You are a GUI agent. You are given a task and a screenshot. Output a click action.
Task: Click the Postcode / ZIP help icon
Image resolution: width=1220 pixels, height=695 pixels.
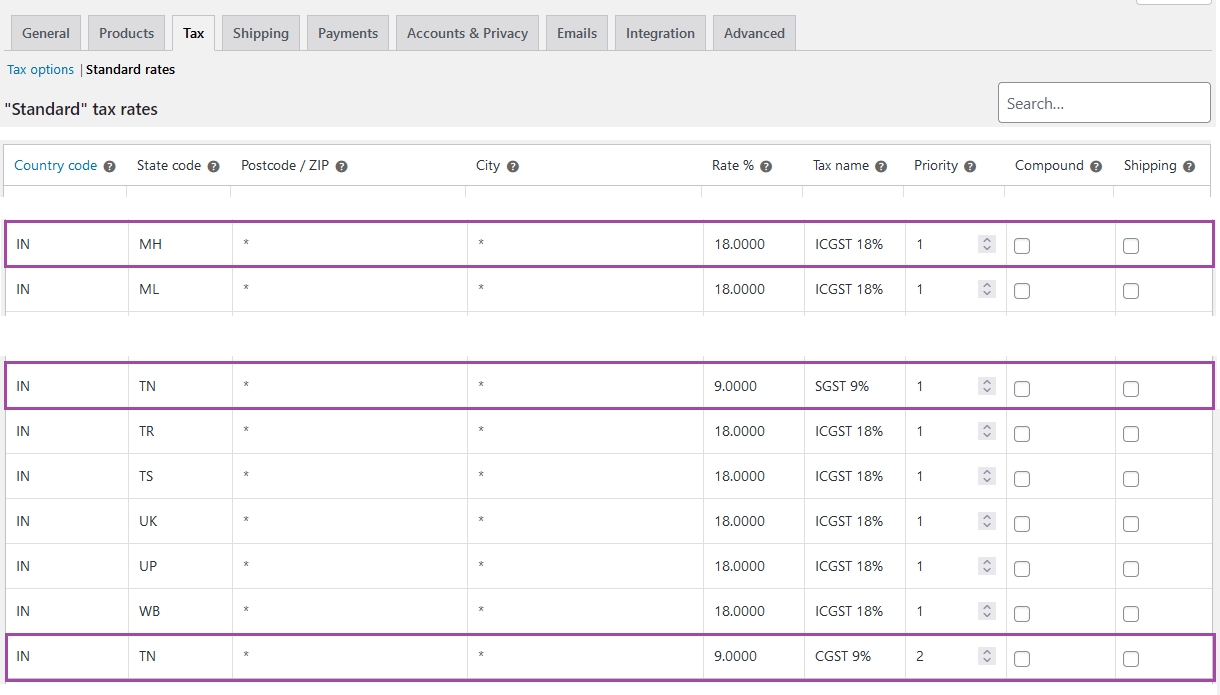(341, 167)
